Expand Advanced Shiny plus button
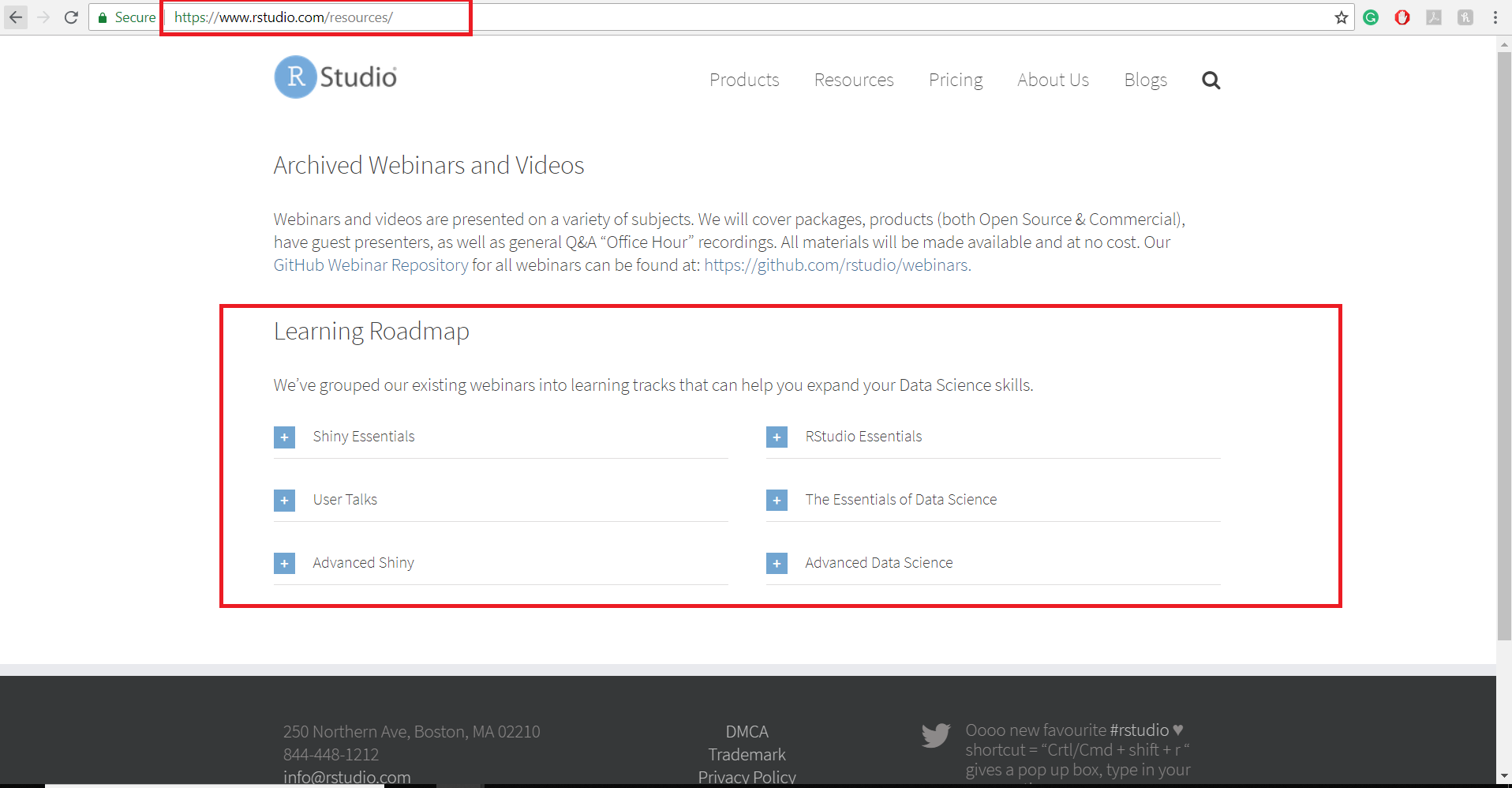Viewport: 1512px width, 788px height. click(284, 563)
